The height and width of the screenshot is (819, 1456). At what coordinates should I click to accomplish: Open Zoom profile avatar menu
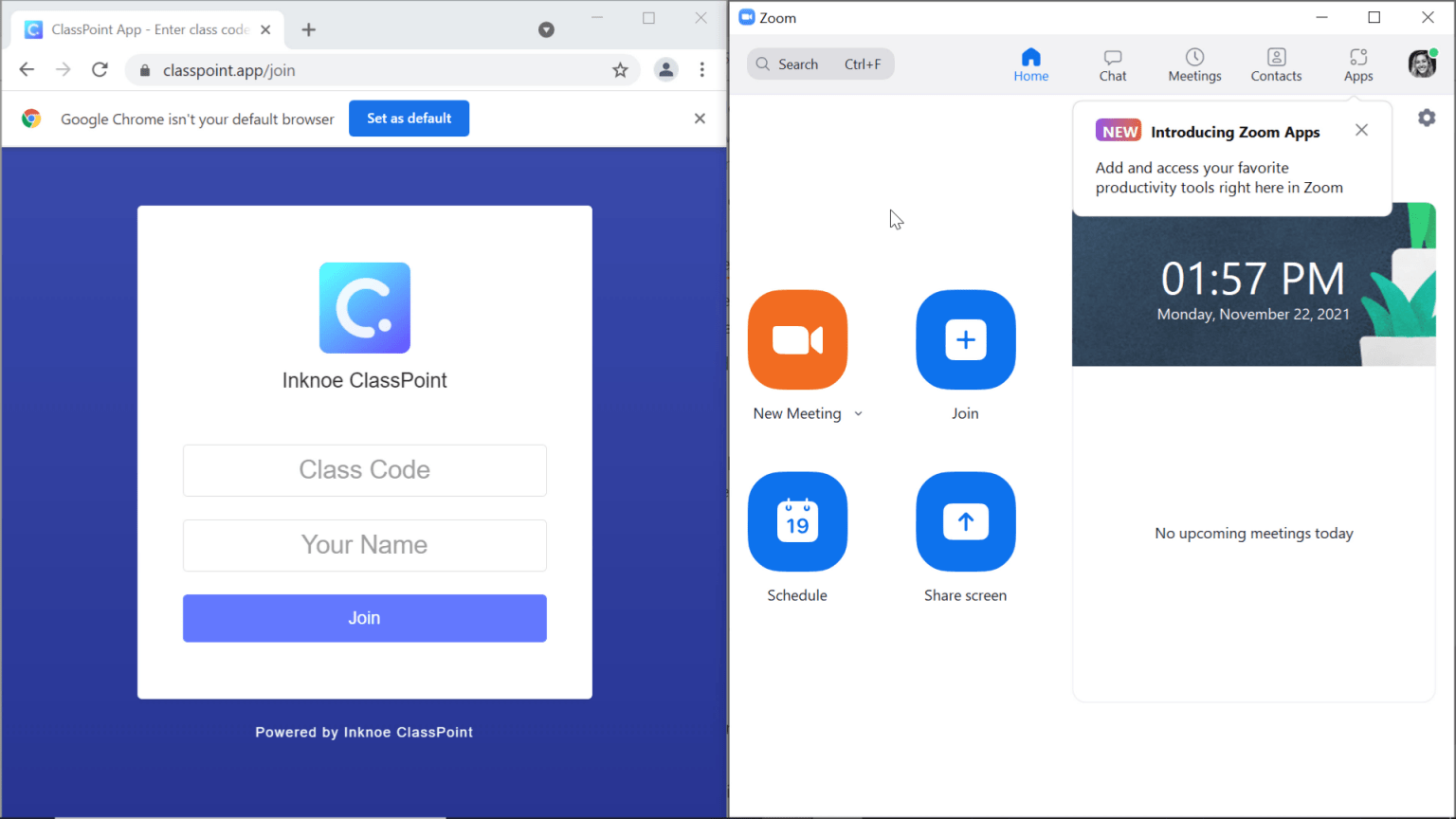coord(1422,64)
